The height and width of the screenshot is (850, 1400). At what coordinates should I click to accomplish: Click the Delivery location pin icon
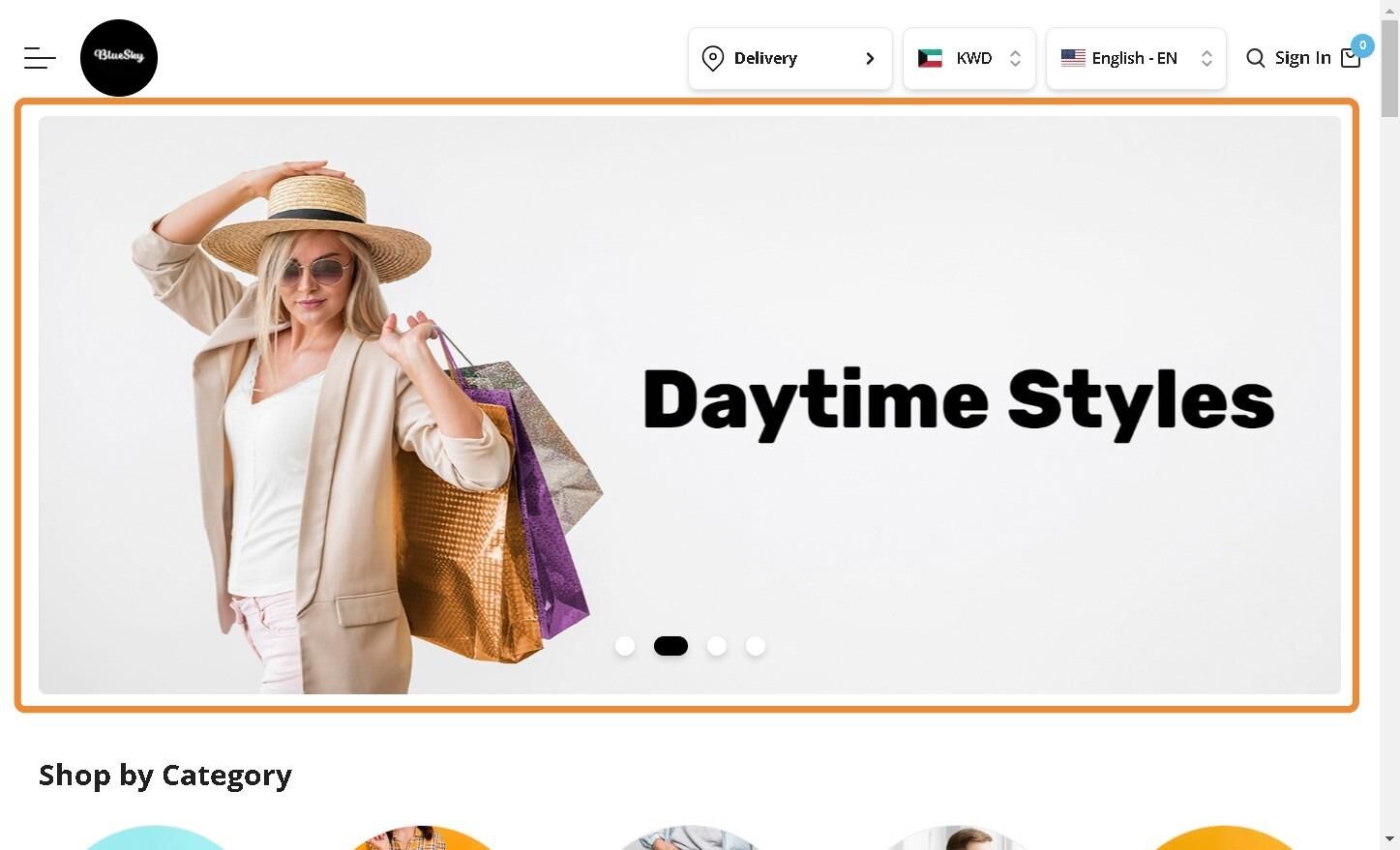click(713, 58)
